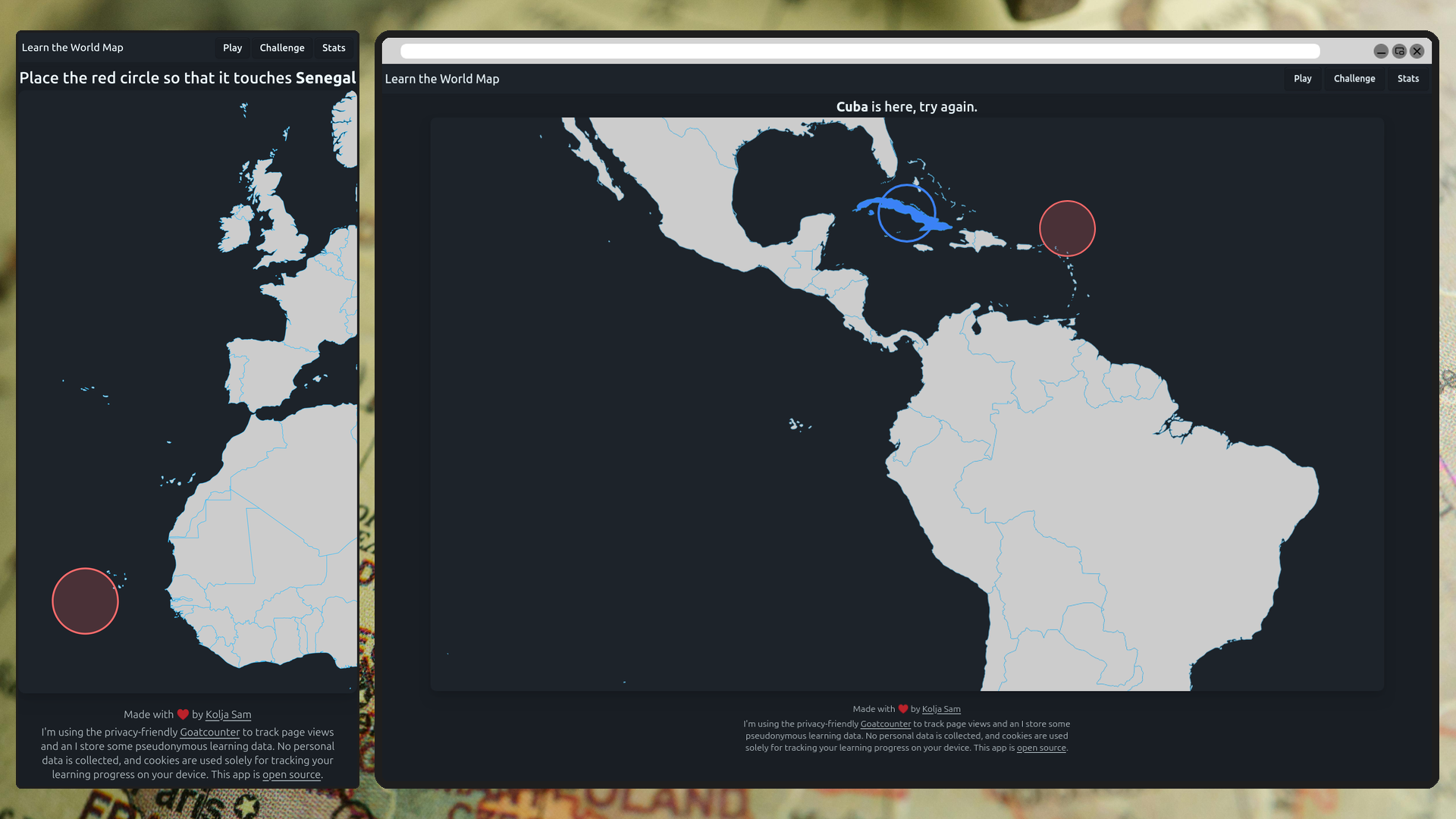Select the red target circle on the Caribbean map
Viewport: 1456px width, 819px height.
click(1067, 227)
